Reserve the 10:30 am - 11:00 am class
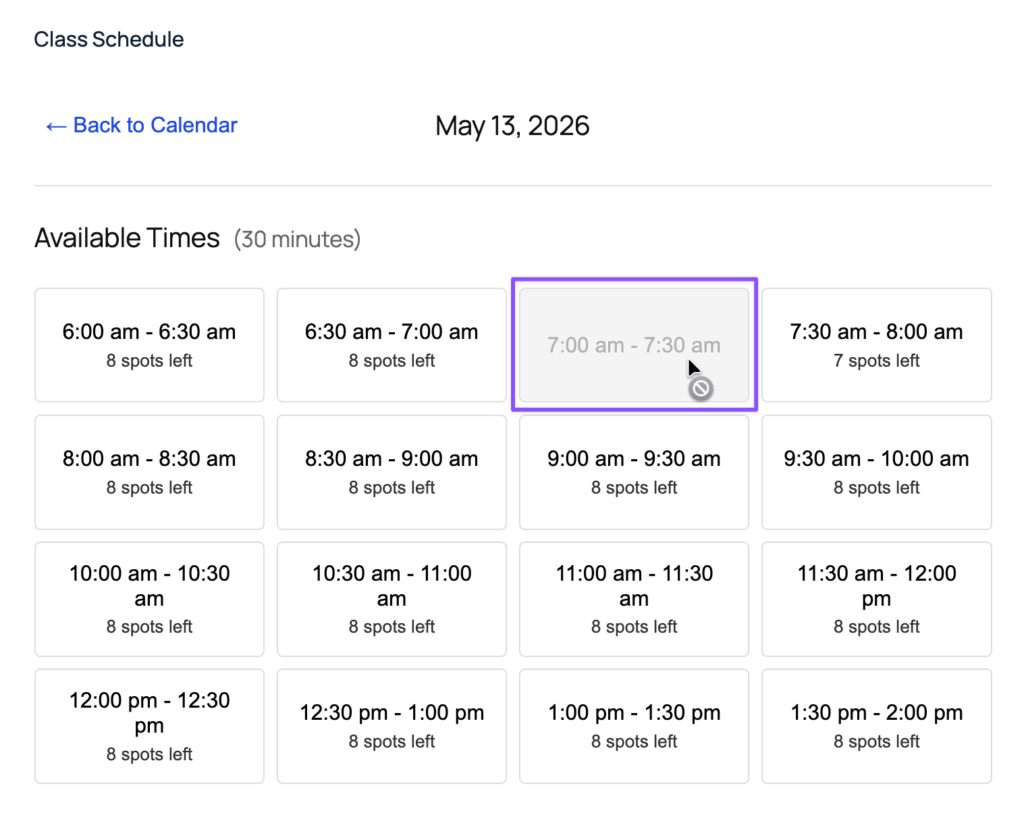The image size is (1024, 815). (x=391, y=599)
